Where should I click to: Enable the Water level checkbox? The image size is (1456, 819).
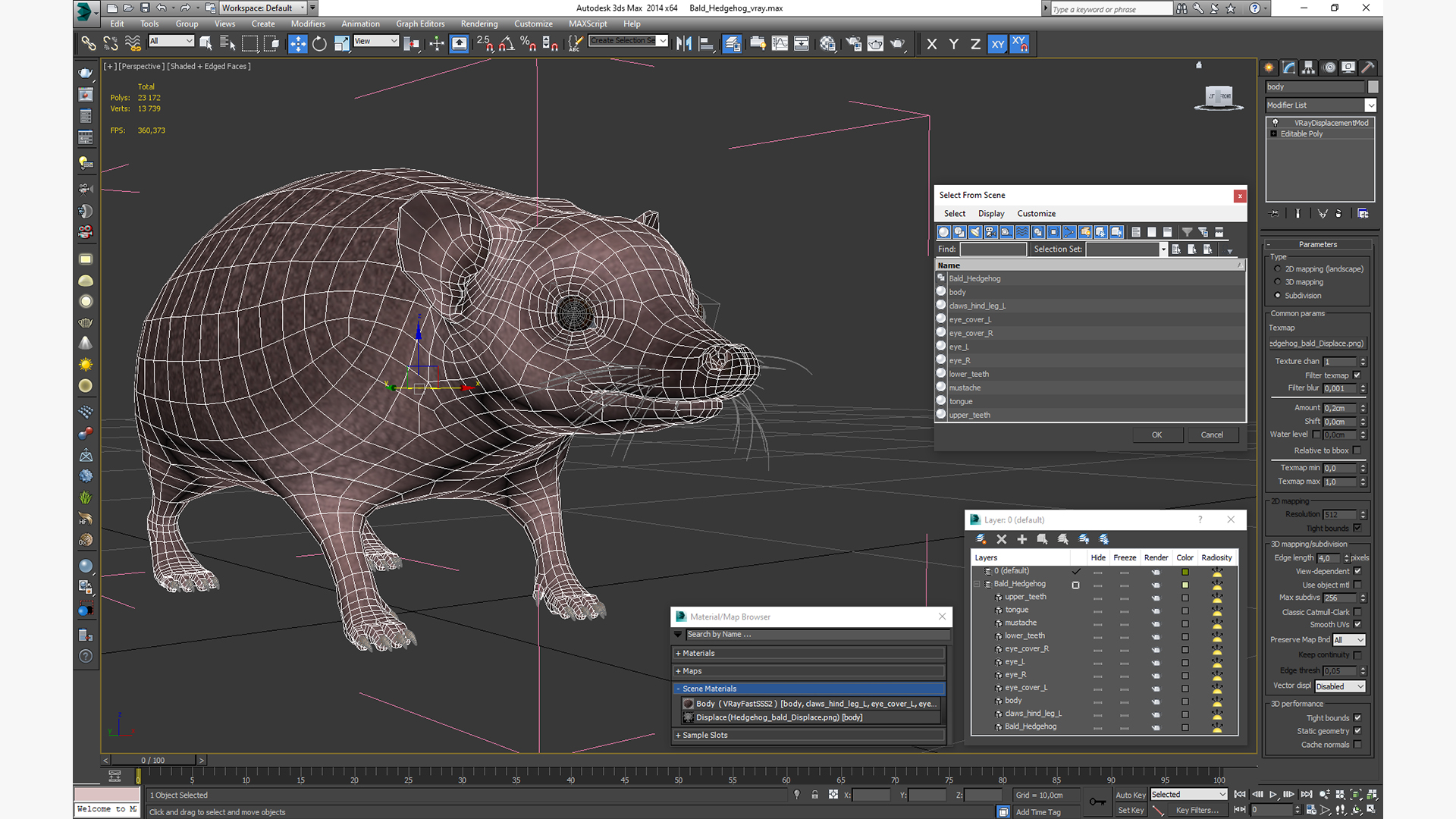(1316, 435)
